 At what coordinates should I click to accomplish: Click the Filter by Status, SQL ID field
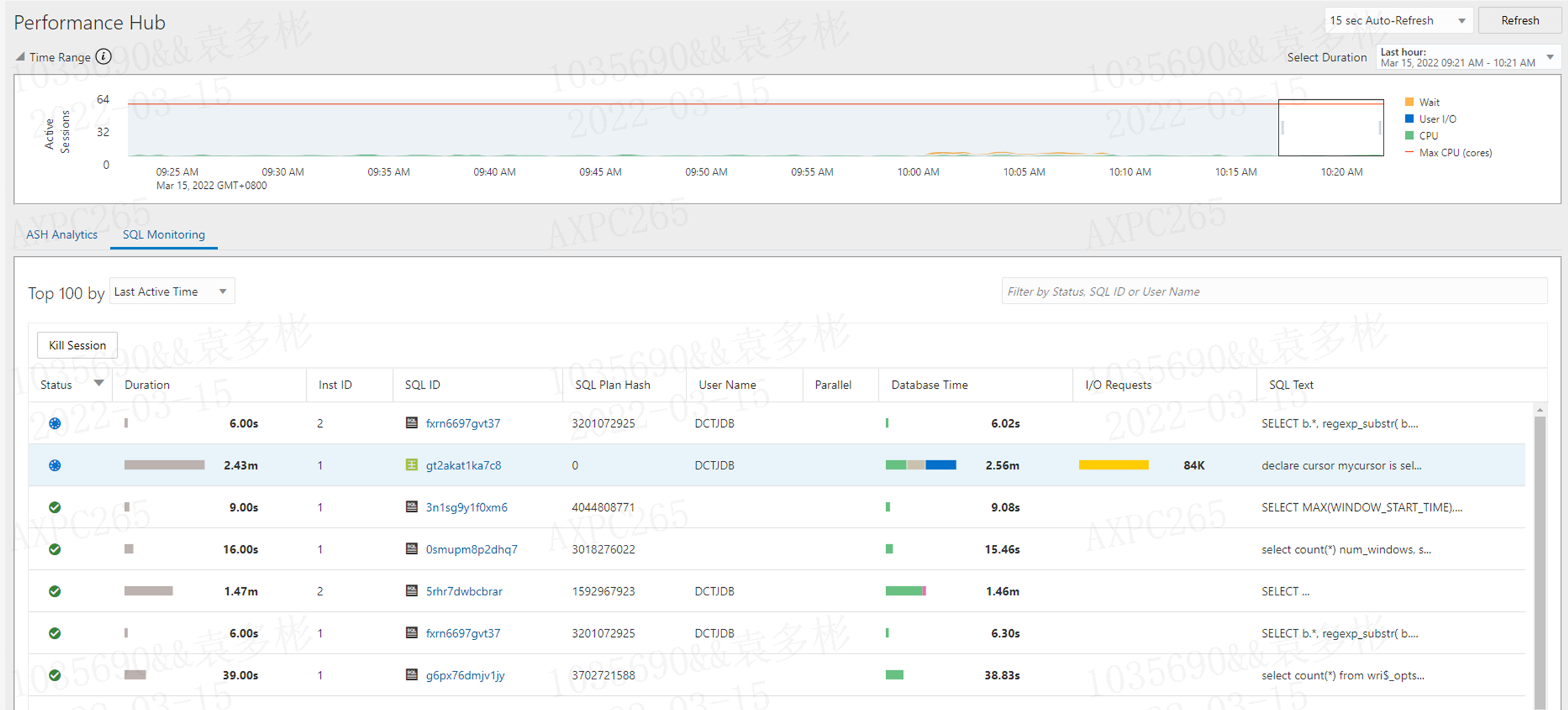1274,291
